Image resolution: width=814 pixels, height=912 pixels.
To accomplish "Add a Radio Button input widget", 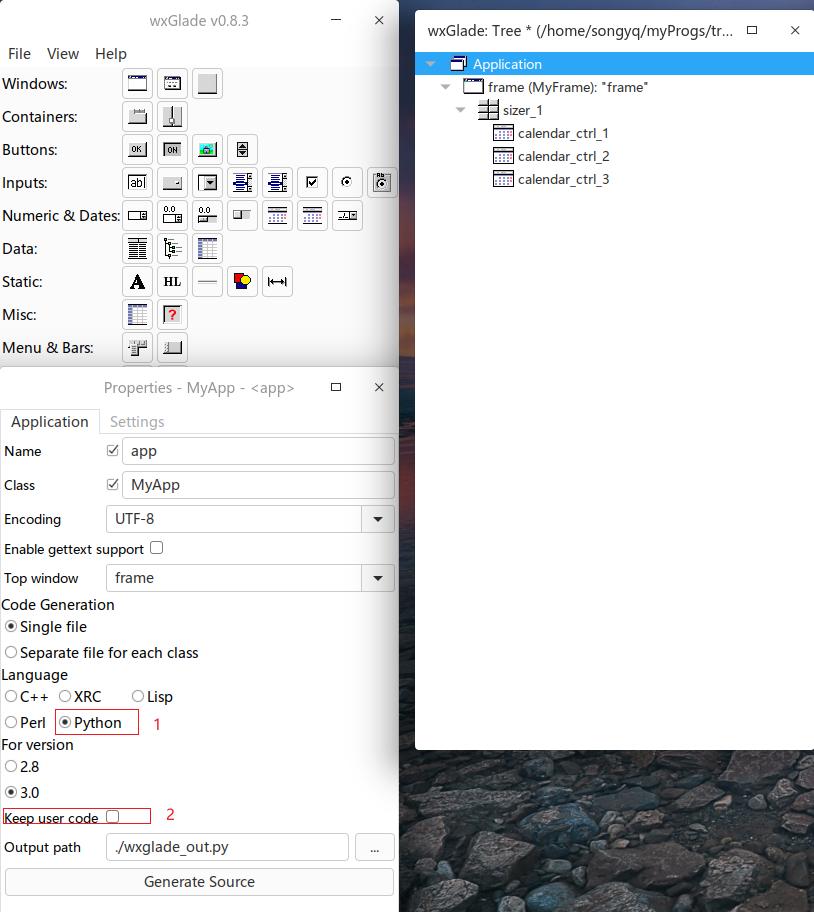I will click(x=347, y=183).
